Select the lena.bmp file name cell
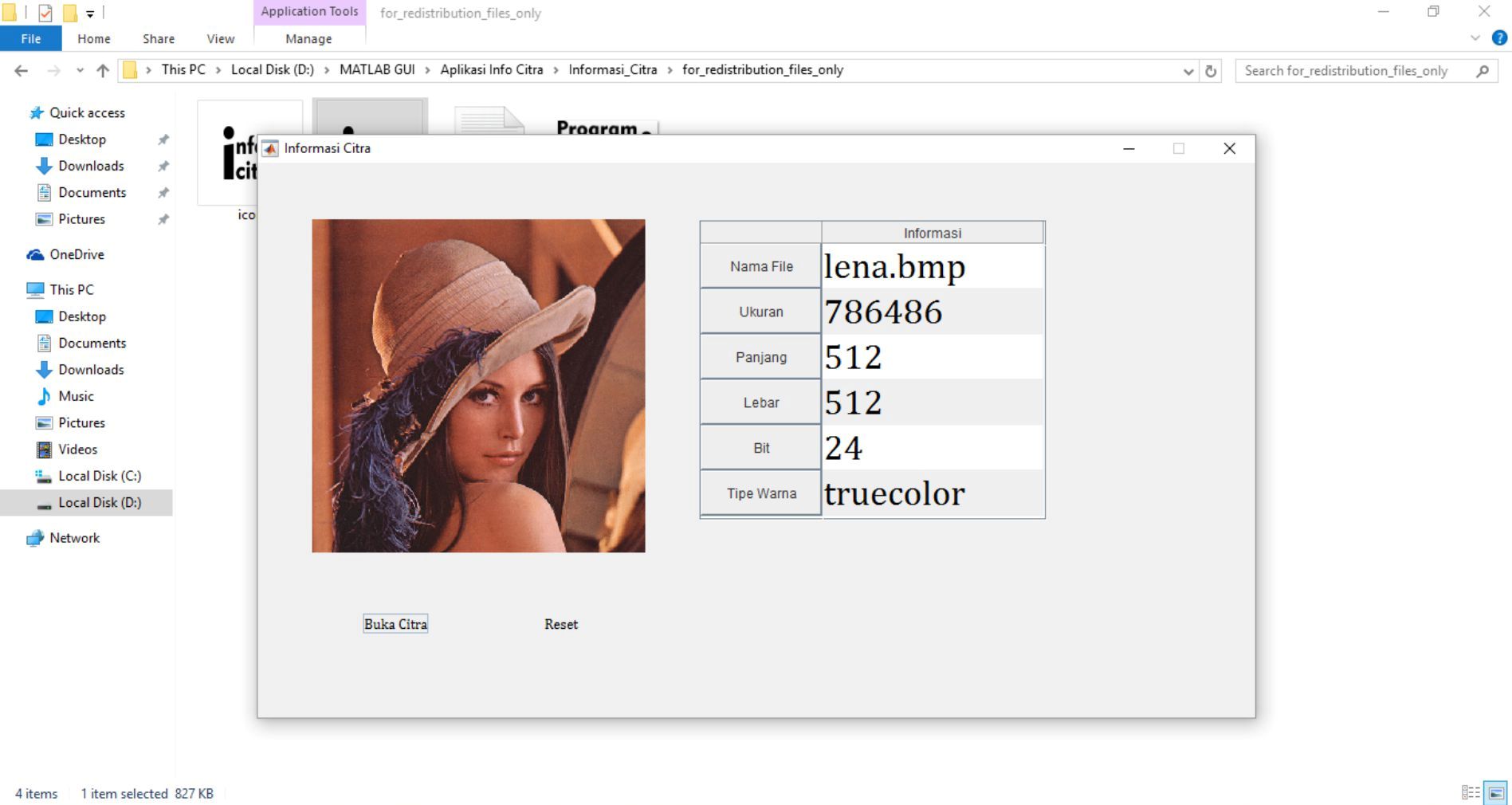This screenshot has width=1512, height=805. click(x=932, y=267)
